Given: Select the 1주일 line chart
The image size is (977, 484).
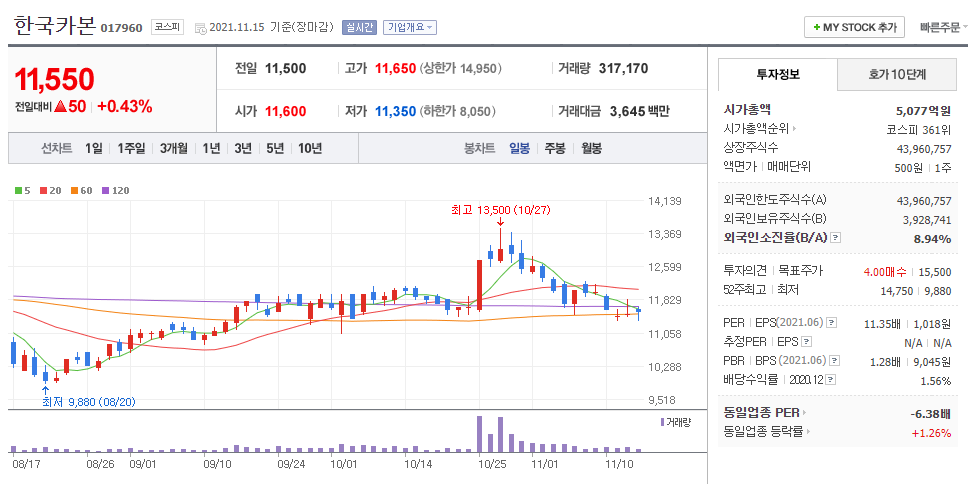Looking at the screenshot, I should 131,149.
